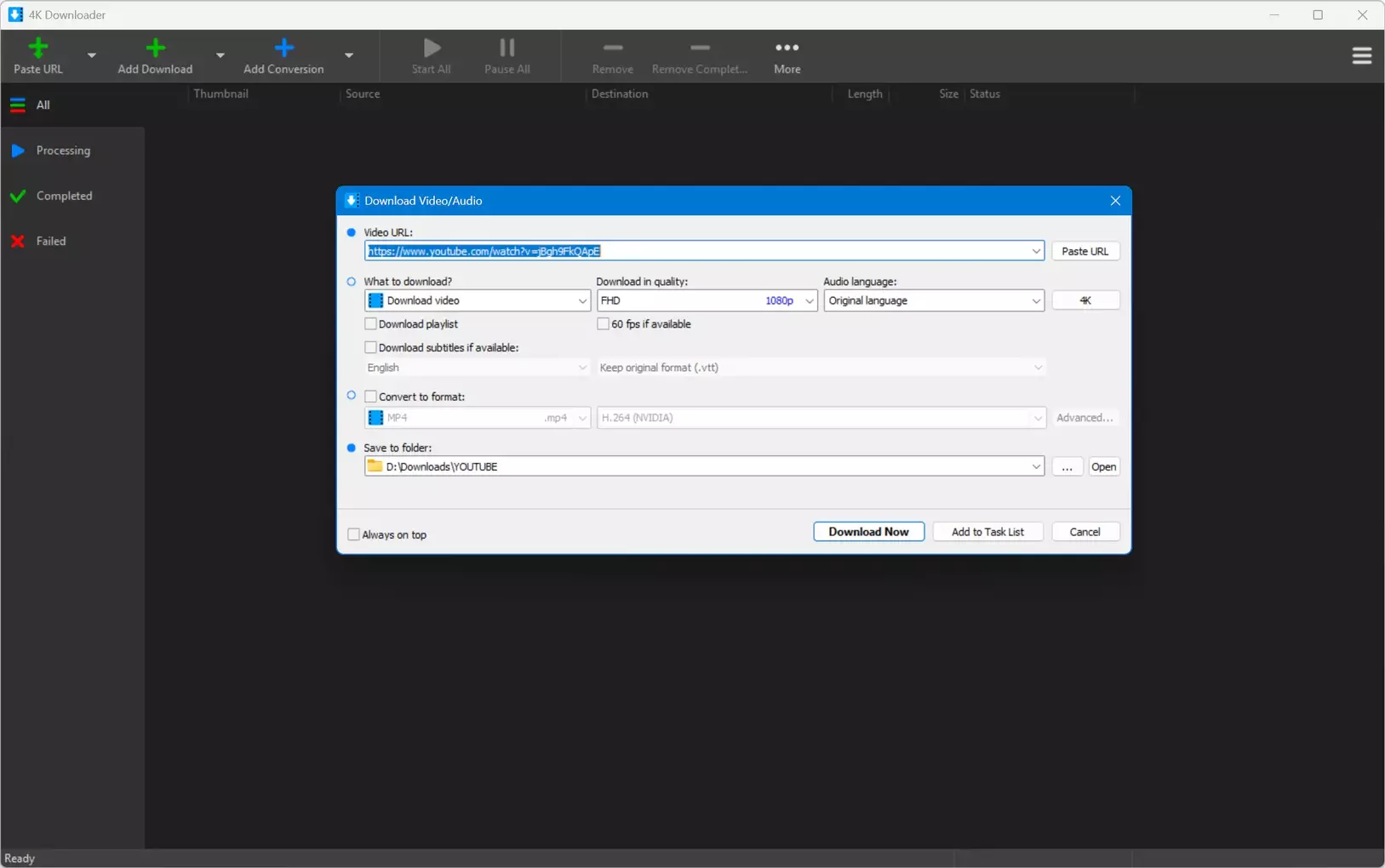The image size is (1385, 868).
Task: Click the Video URL input field
Action: (698, 251)
